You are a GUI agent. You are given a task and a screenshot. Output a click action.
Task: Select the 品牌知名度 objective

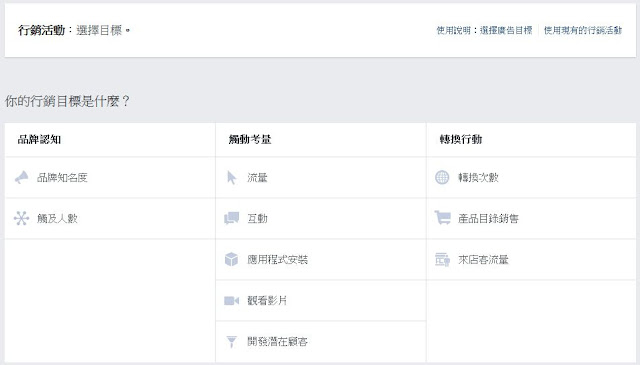point(110,178)
